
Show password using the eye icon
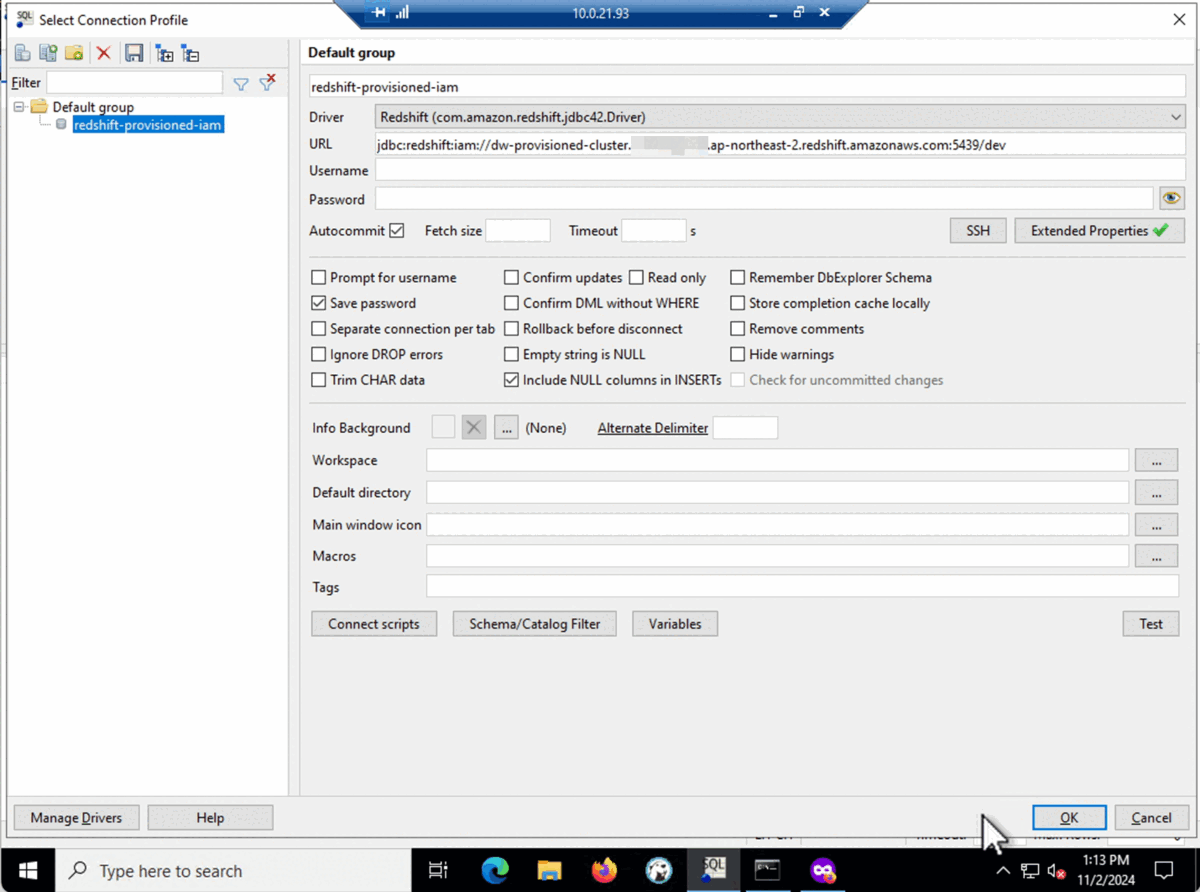[1171, 199]
